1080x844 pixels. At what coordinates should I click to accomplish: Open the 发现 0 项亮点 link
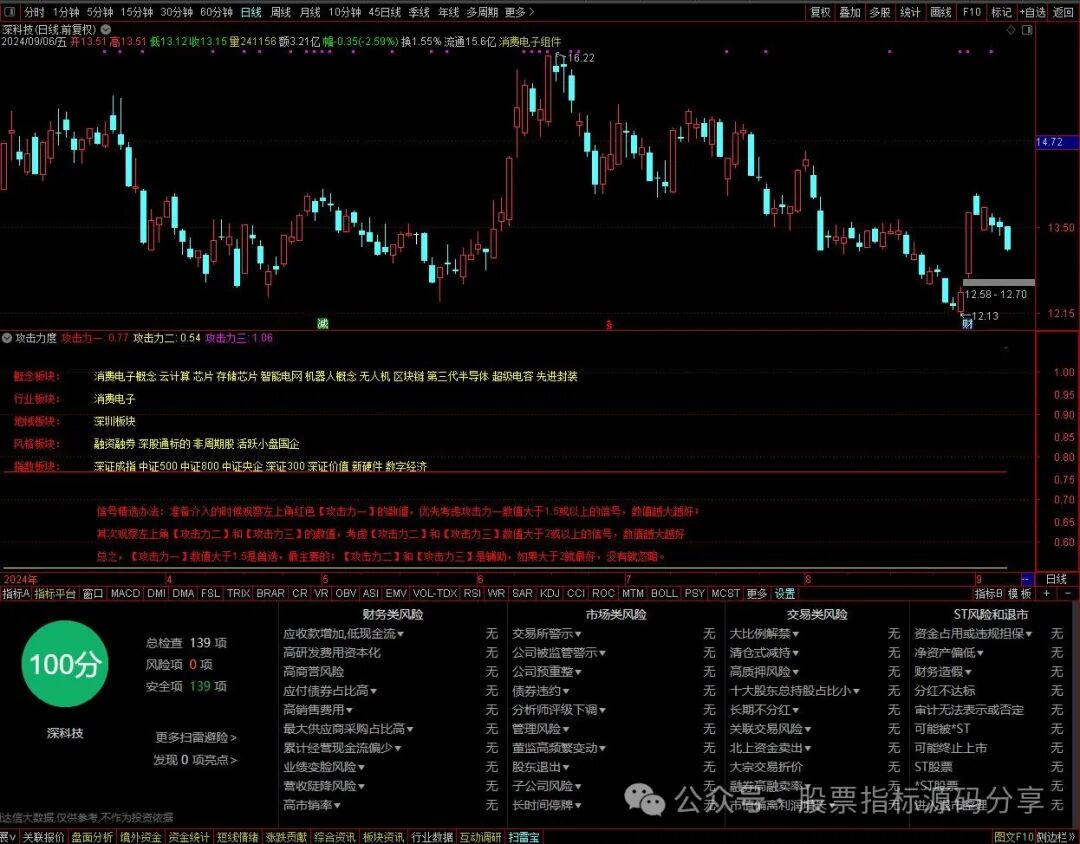195,760
